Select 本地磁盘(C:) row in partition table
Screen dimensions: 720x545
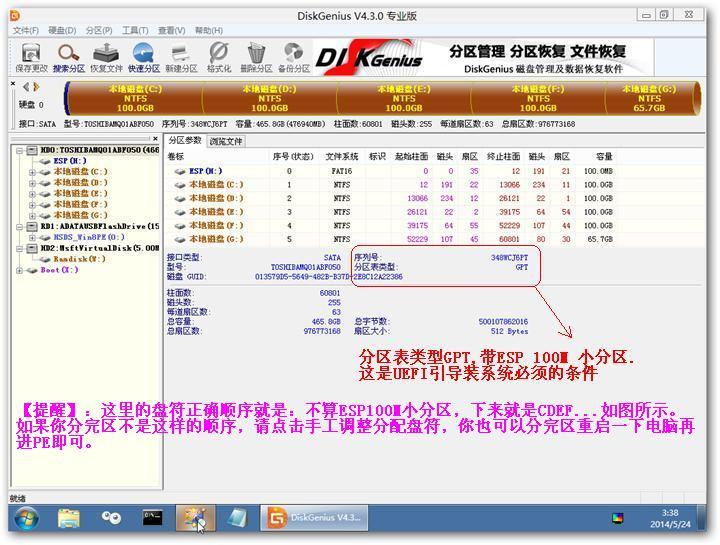[x=389, y=185]
